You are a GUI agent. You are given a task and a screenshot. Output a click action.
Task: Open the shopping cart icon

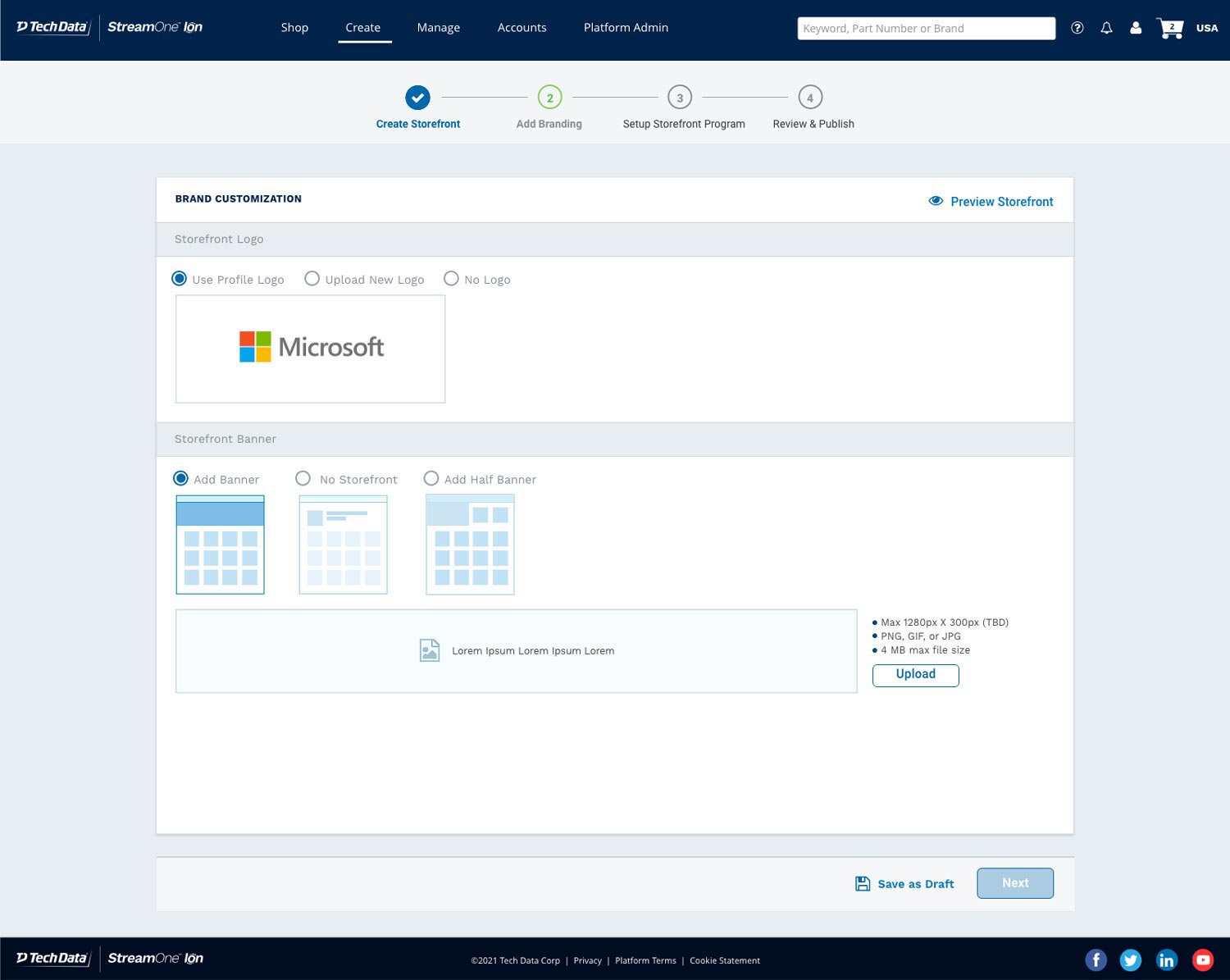pos(1169,29)
